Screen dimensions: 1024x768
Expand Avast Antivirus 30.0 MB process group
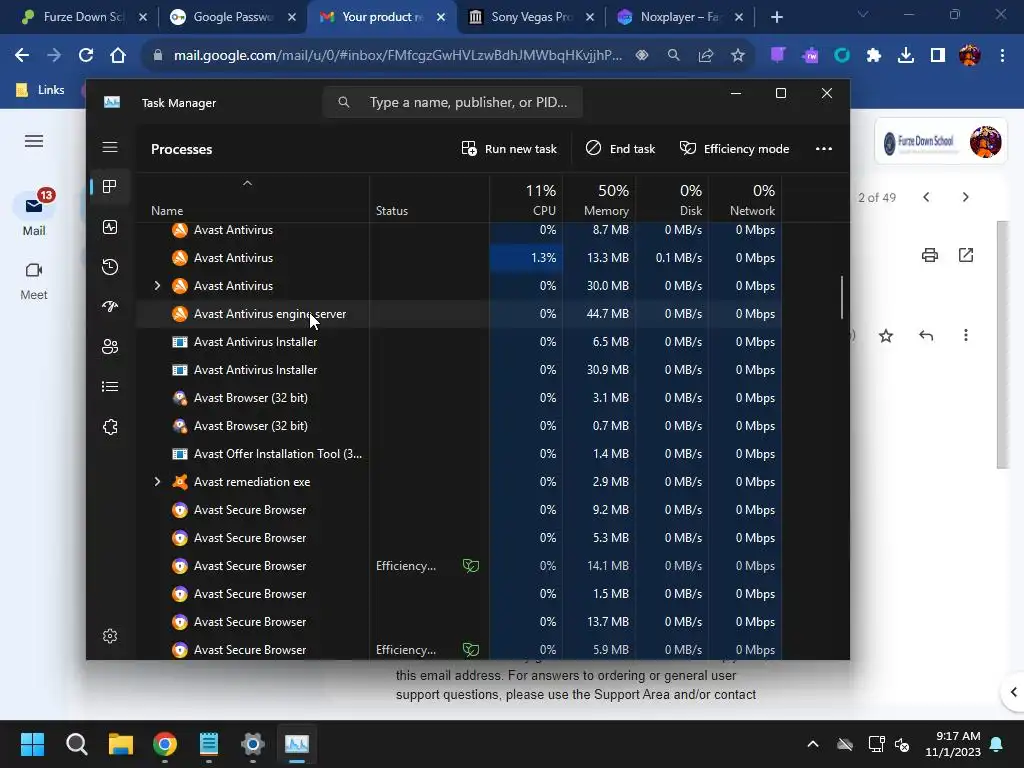[157, 285]
